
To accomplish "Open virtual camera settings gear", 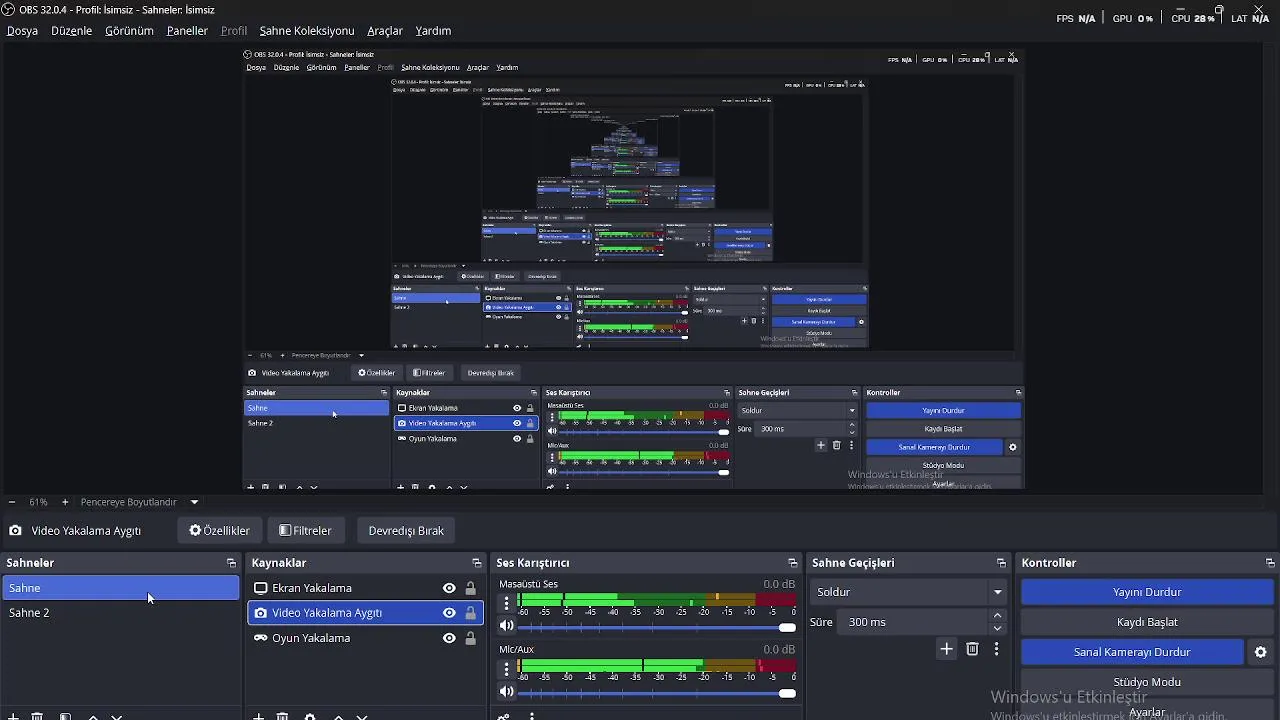I will [1260, 652].
